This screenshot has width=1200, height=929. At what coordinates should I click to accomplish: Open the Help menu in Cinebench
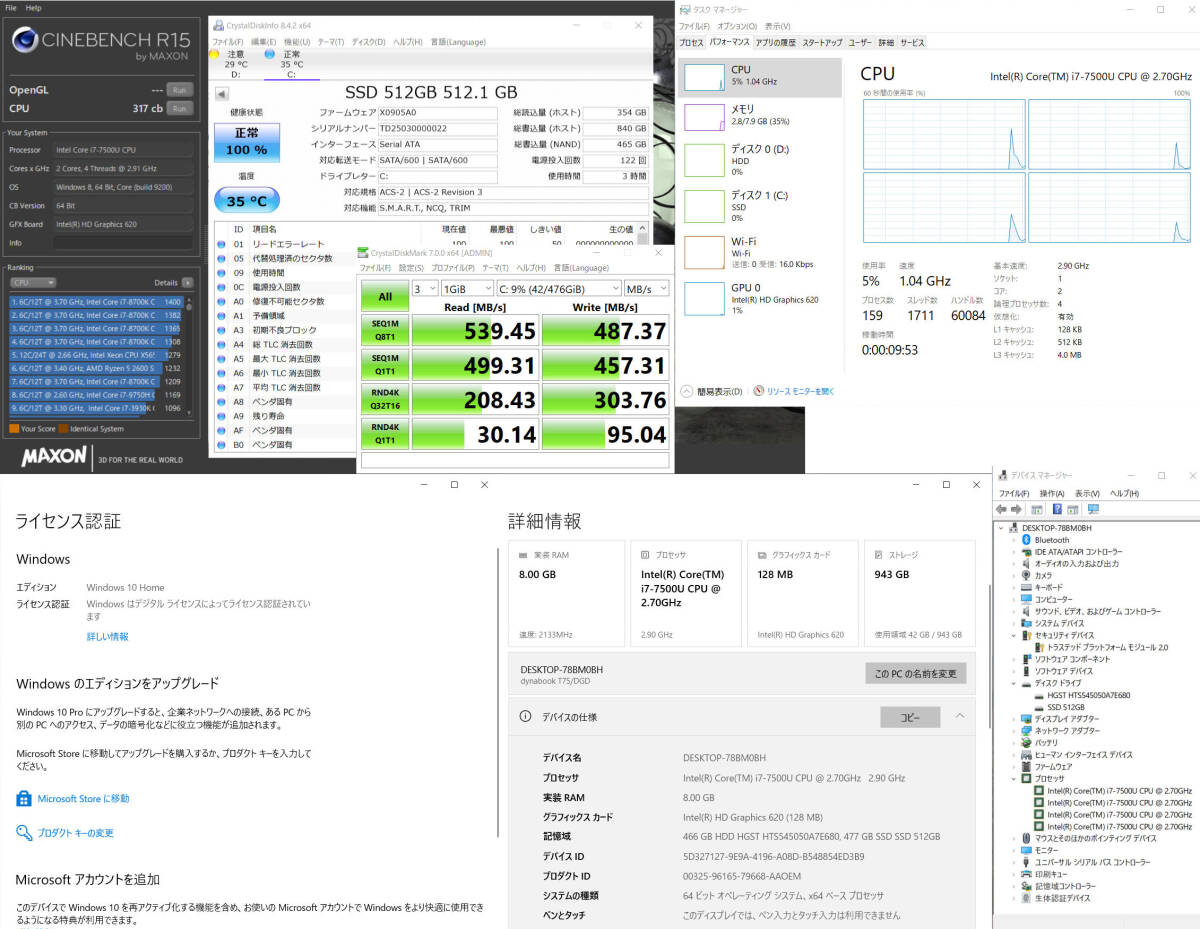click(x=34, y=8)
